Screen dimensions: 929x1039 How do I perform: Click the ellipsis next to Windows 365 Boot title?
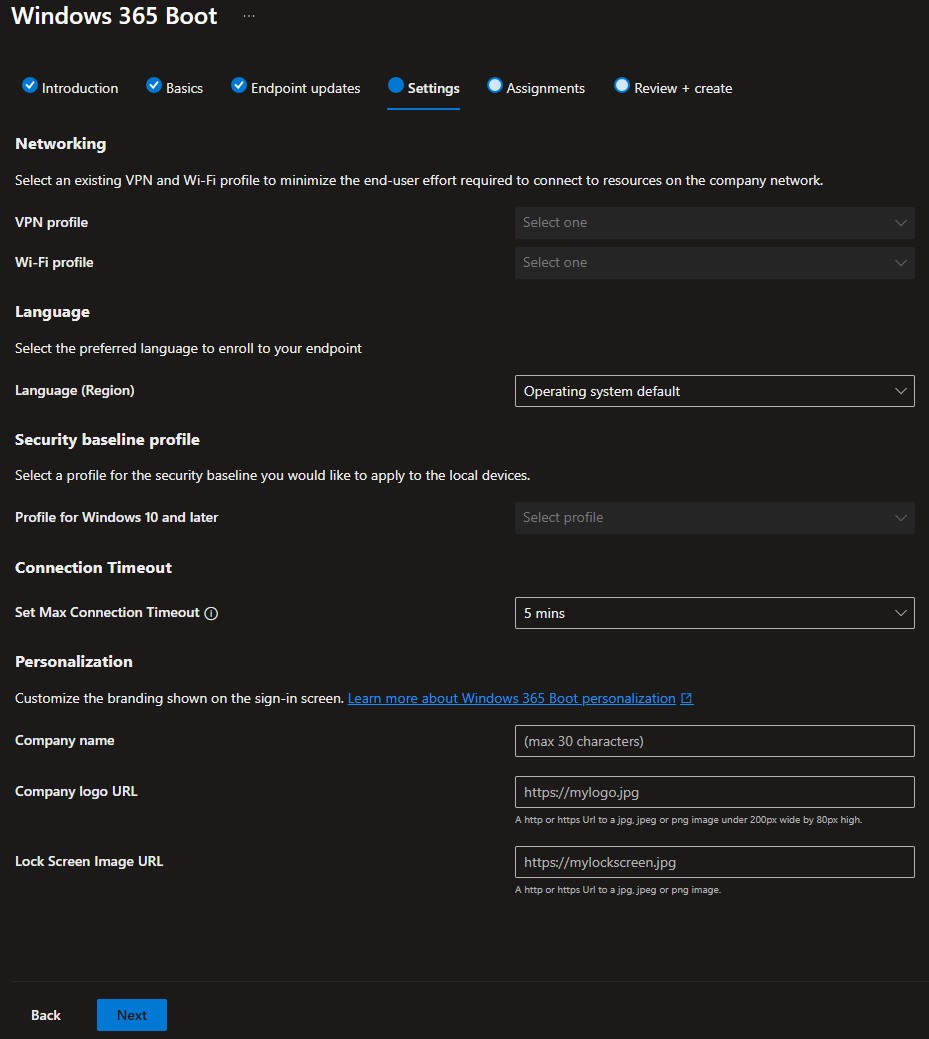(249, 16)
